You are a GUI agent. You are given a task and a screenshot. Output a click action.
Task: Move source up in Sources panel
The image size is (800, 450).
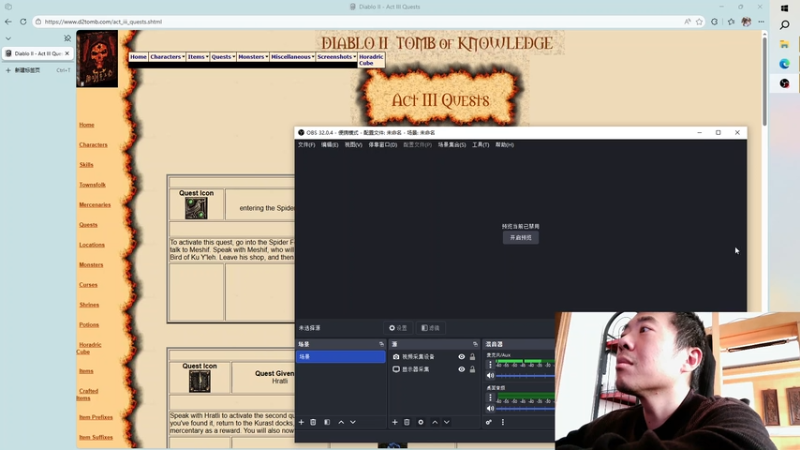coord(435,422)
